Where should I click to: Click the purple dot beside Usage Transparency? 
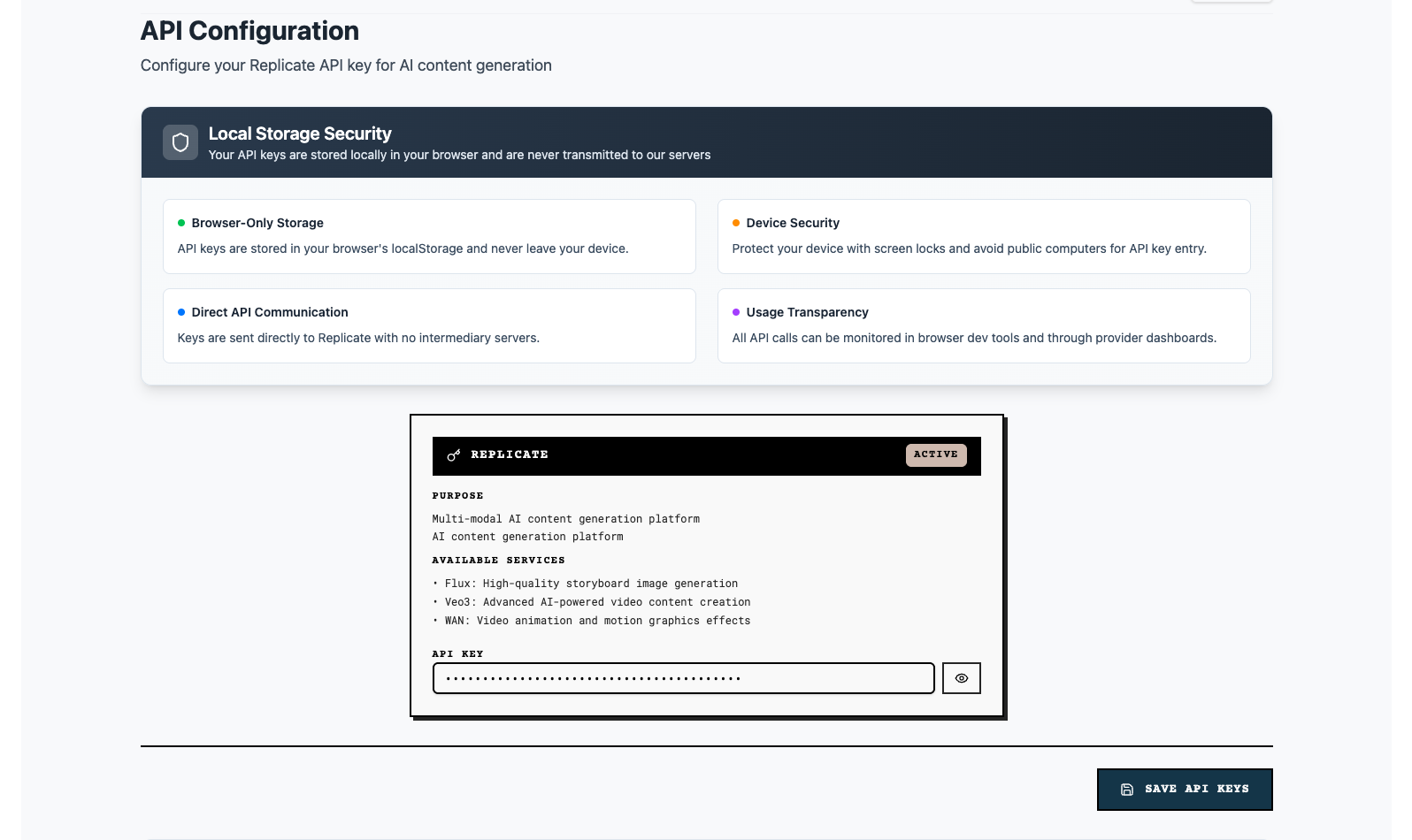pos(736,312)
